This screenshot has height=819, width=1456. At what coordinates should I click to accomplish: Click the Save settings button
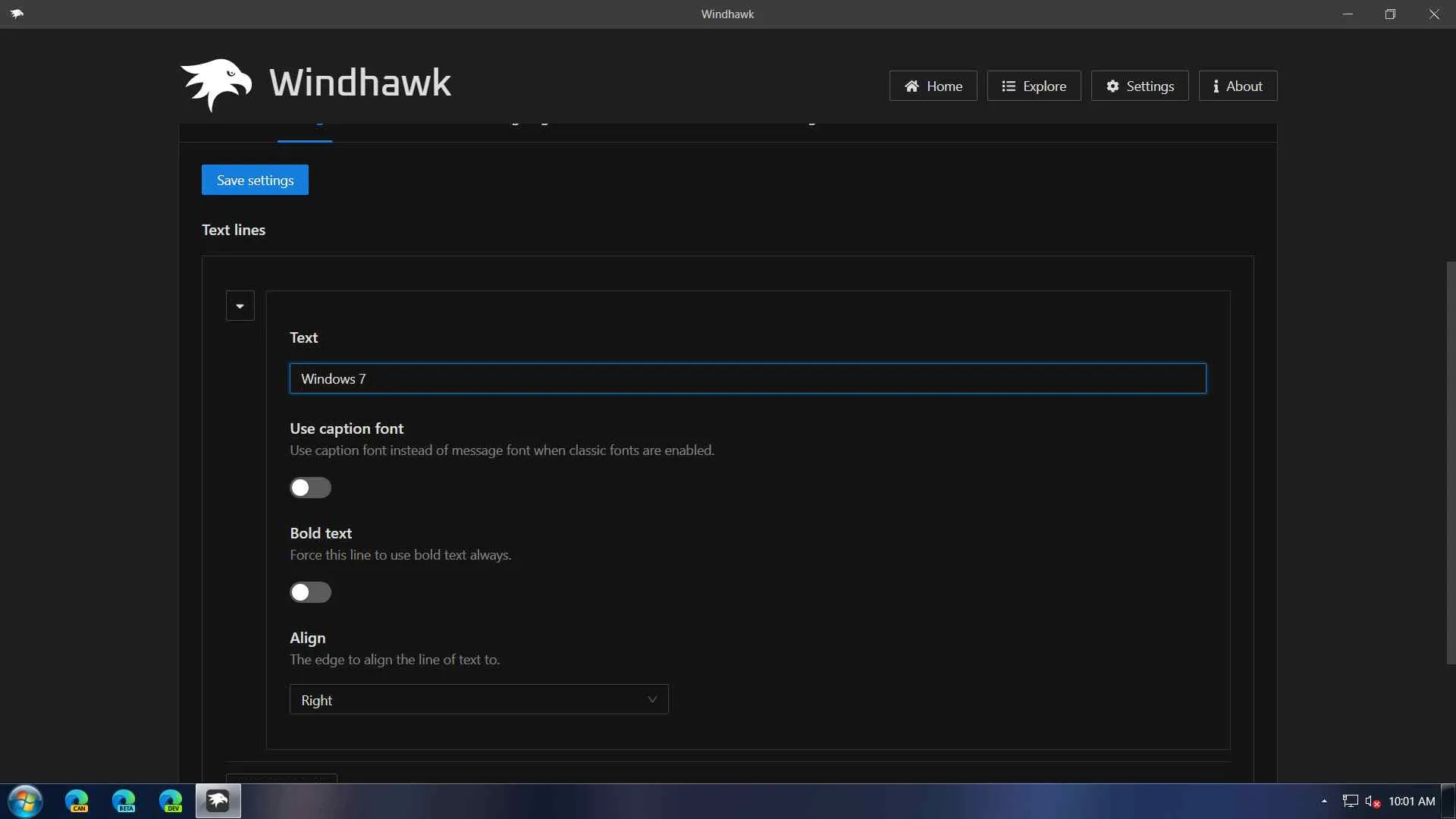(x=255, y=180)
